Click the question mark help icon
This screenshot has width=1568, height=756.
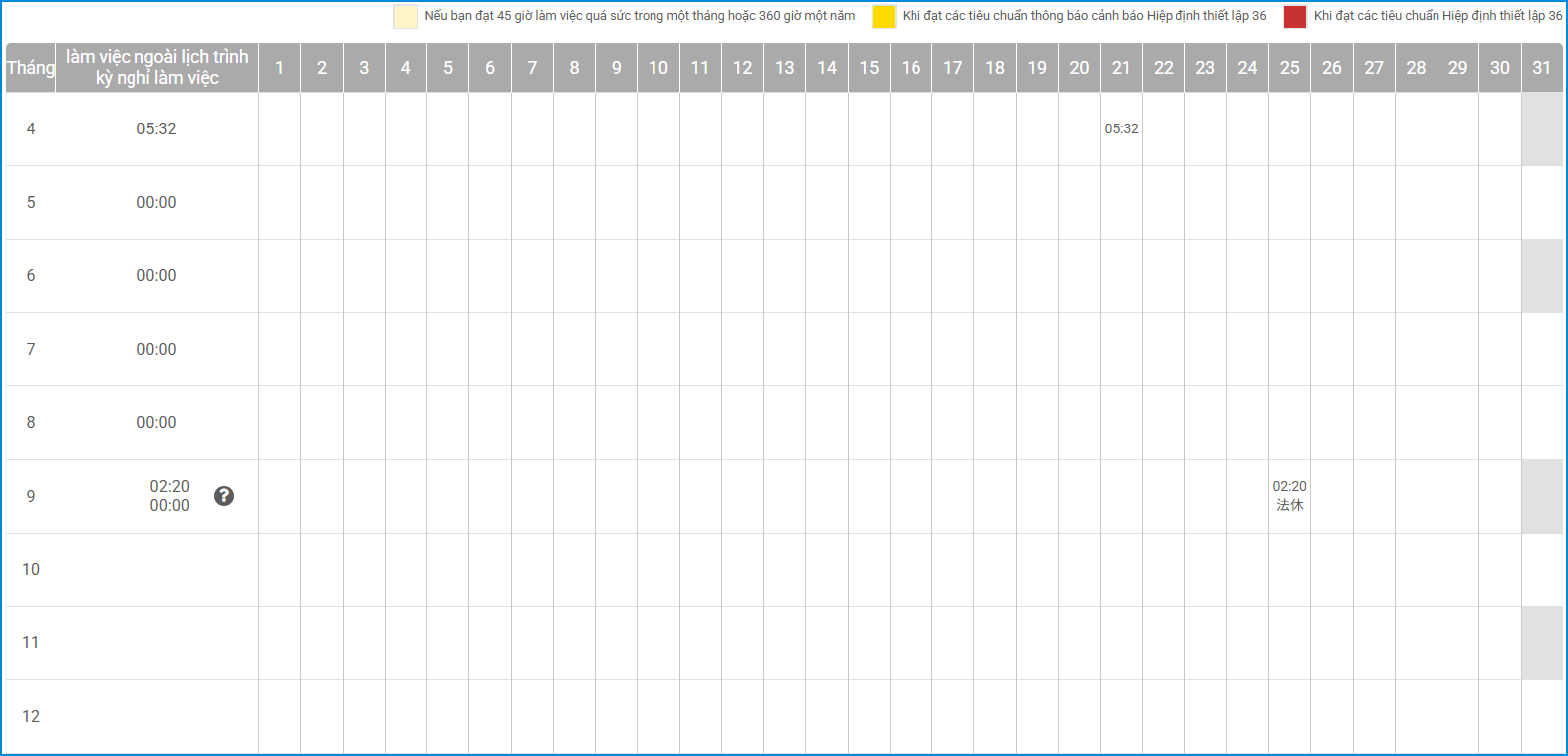(224, 496)
